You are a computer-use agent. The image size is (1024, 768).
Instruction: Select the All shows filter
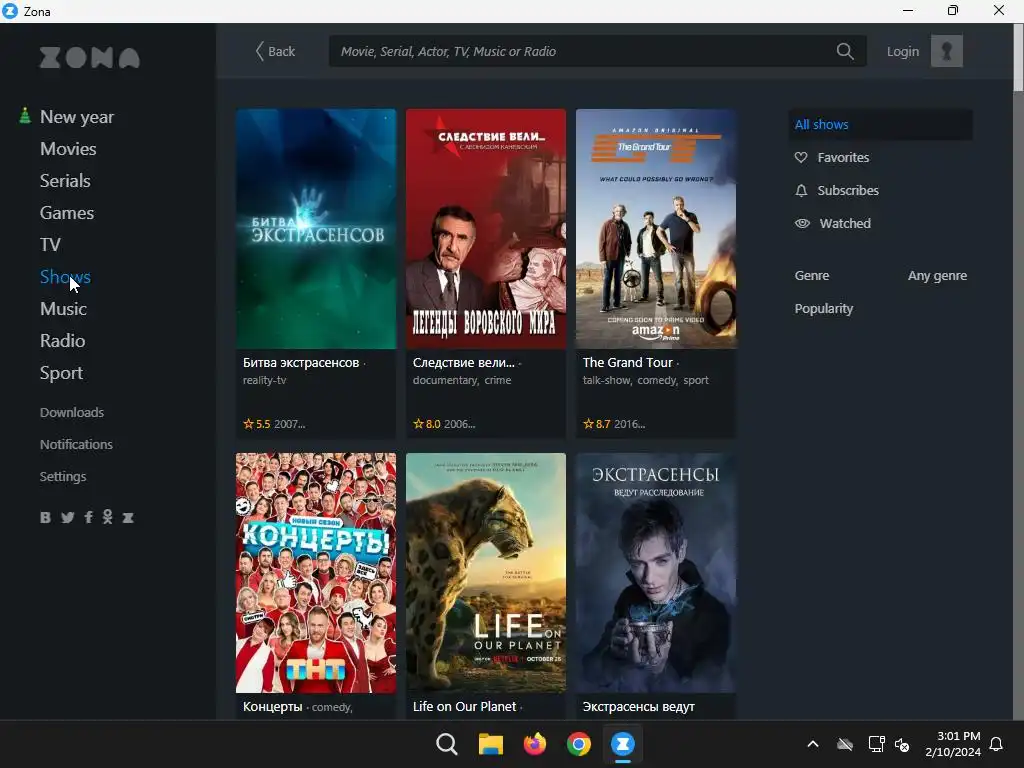[880, 124]
